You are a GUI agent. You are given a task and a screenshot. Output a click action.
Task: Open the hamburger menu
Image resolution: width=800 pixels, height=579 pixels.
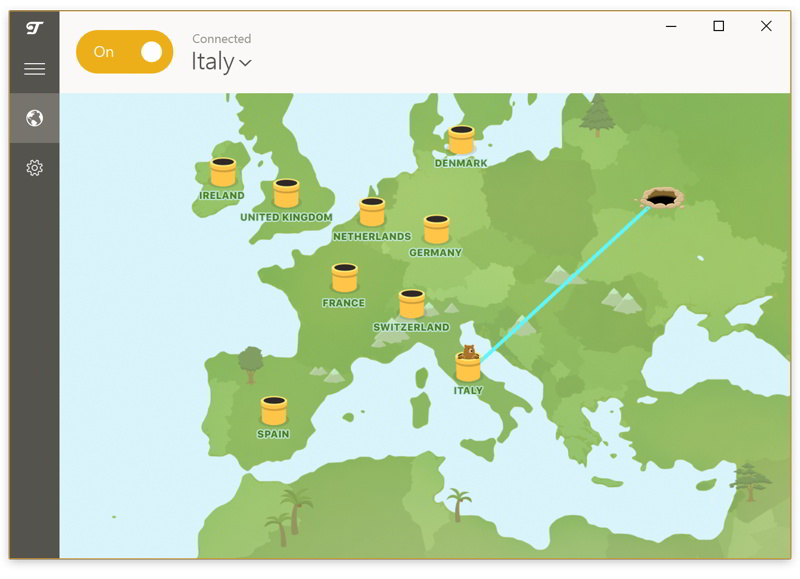pyautogui.click(x=35, y=69)
